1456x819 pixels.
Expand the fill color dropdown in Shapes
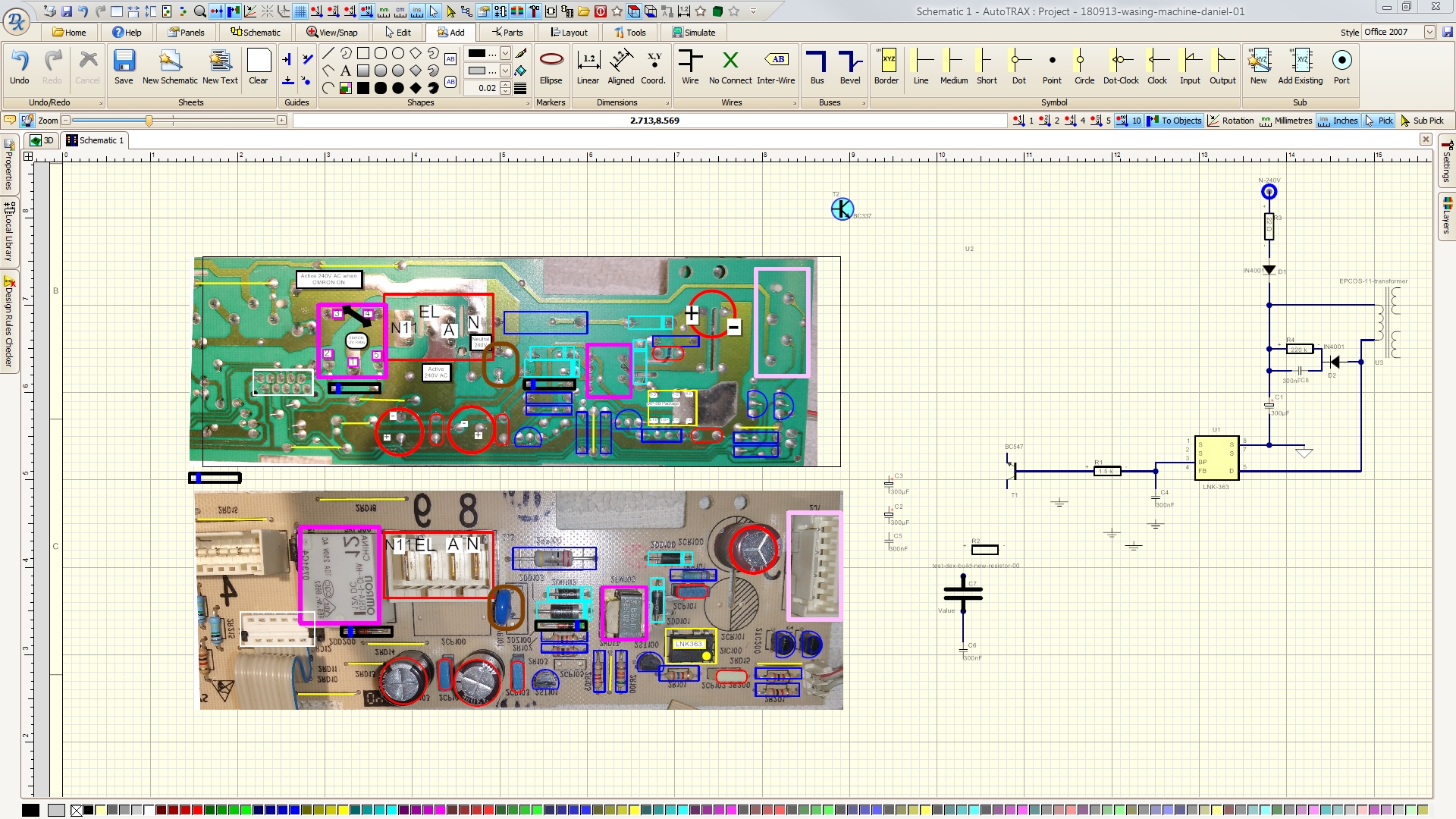(505, 71)
